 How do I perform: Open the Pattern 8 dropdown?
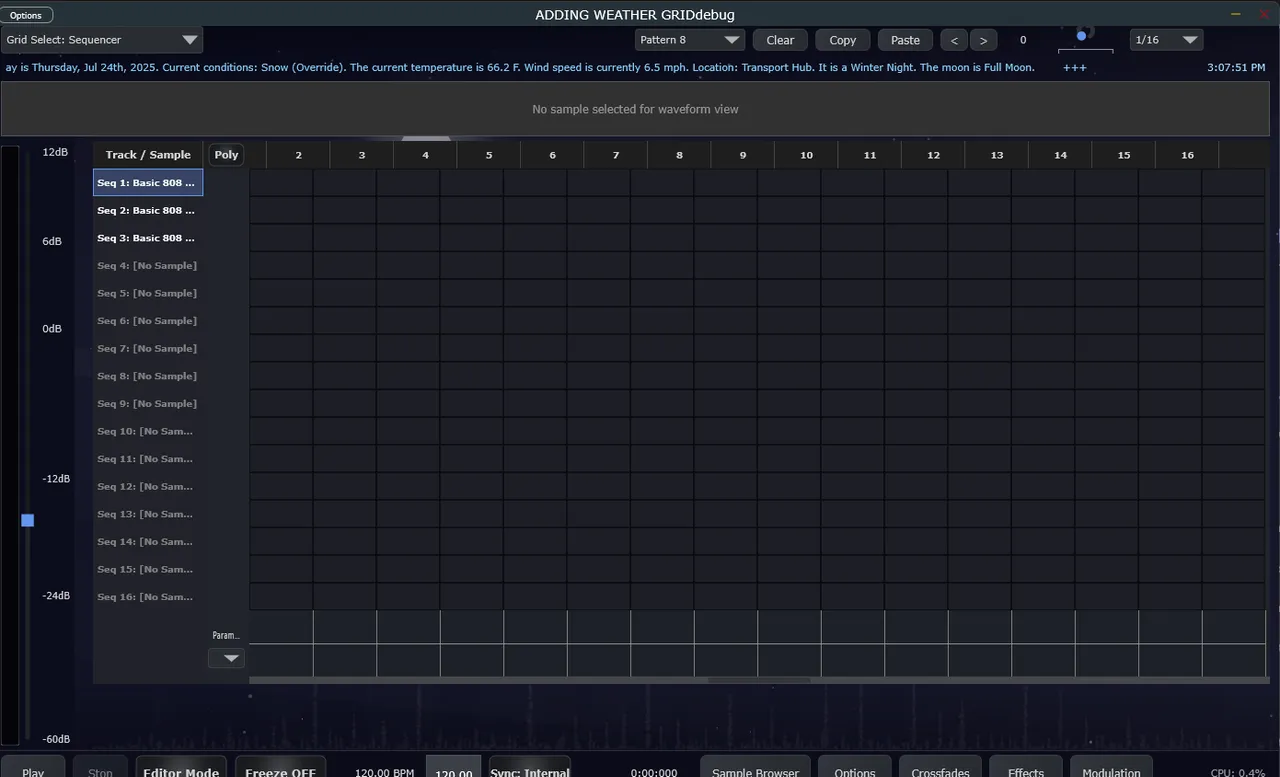point(690,40)
